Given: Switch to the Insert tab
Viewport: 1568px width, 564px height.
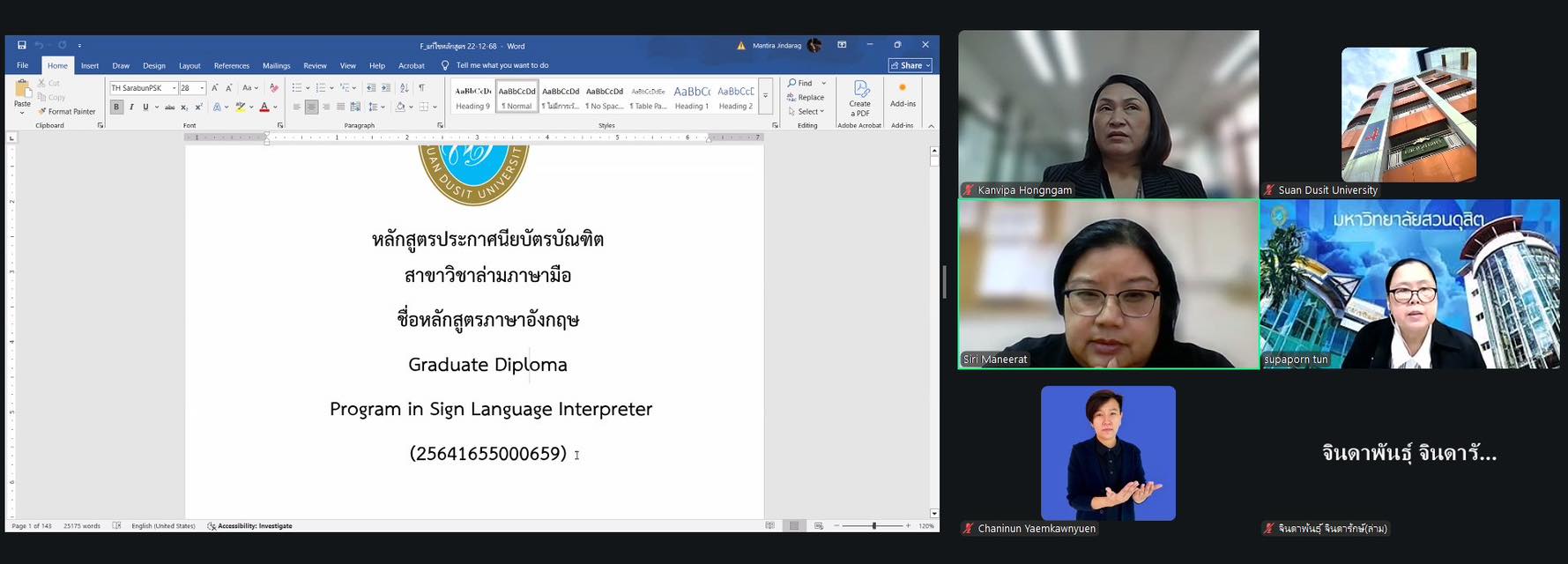Looking at the screenshot, I should click(90, 66).
